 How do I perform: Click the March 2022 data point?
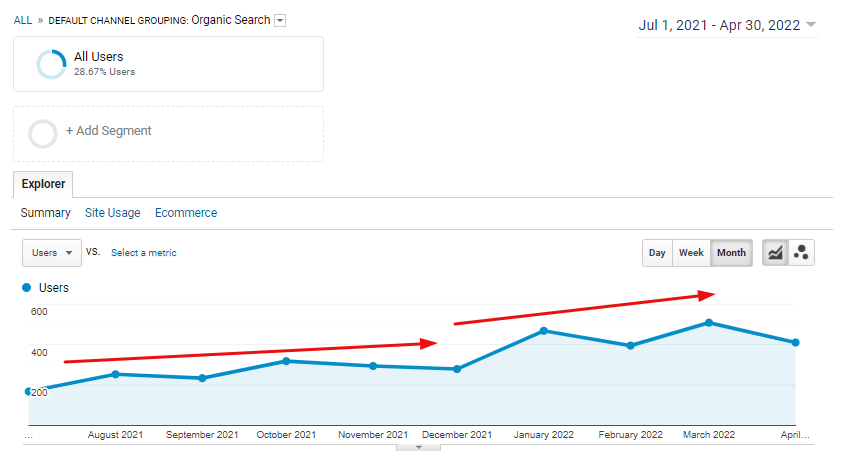click(x=708, y=323)
